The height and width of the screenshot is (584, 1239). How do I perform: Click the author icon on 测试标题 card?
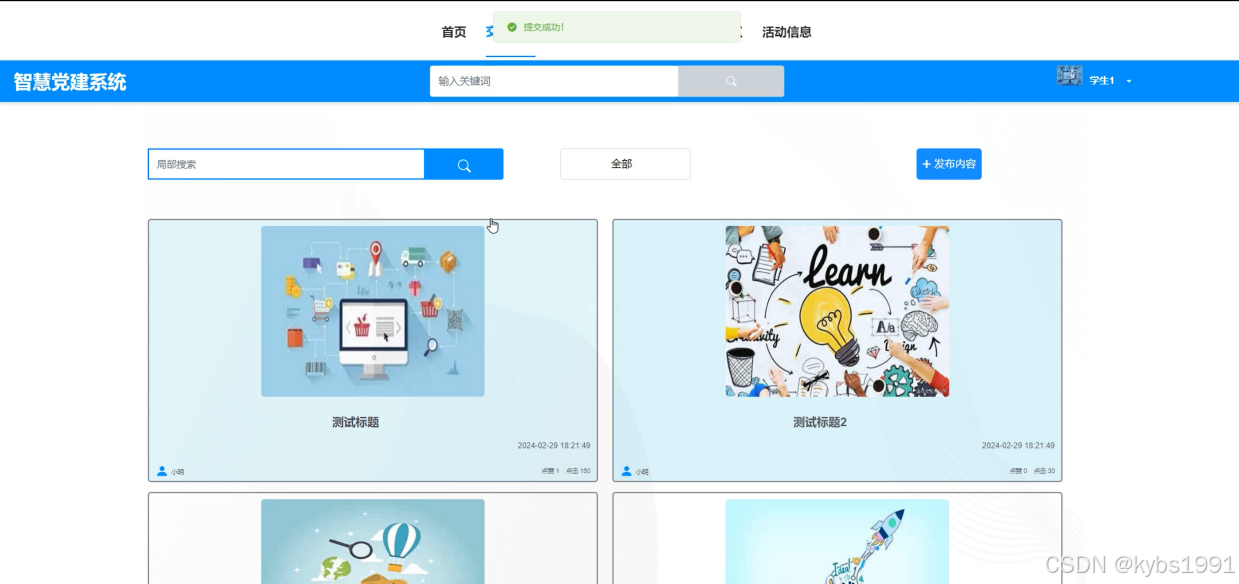pos(162,471)
